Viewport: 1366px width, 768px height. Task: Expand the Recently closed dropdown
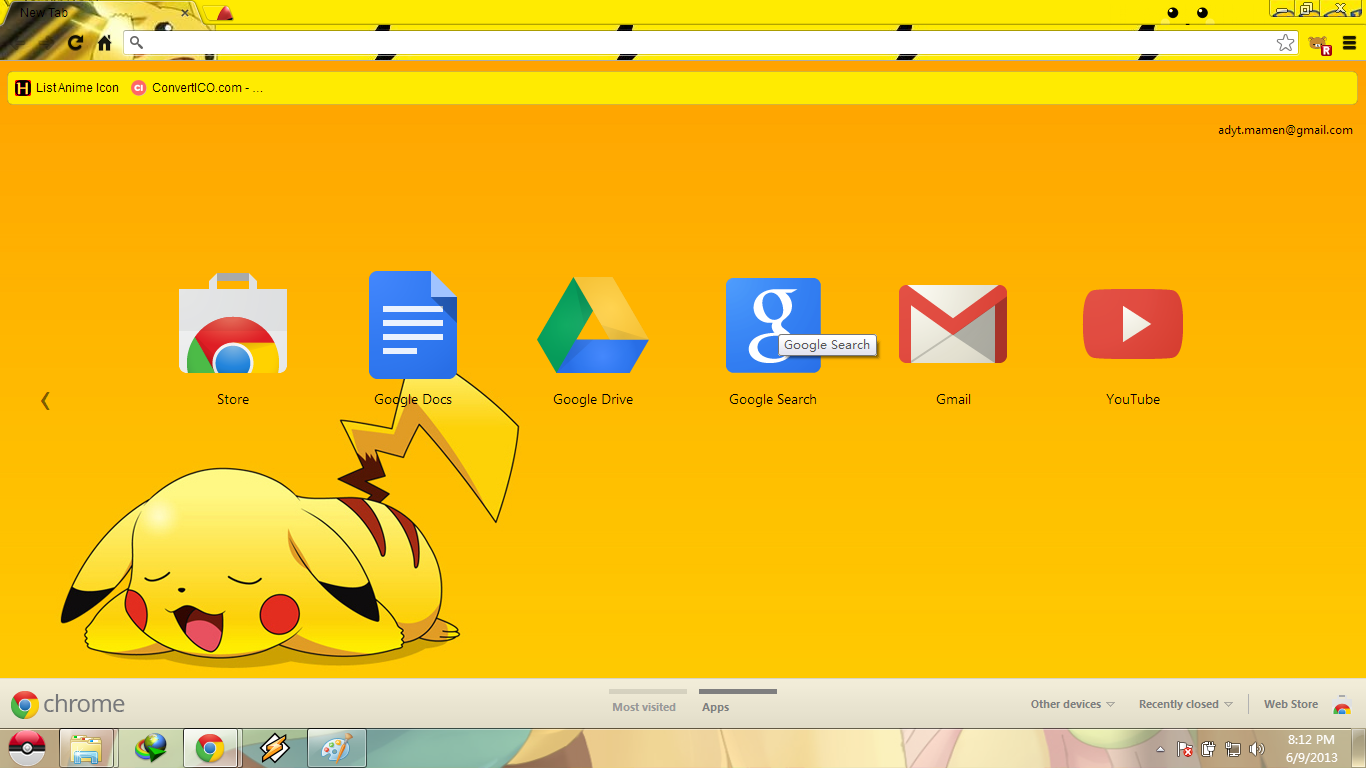[1186, 704]
